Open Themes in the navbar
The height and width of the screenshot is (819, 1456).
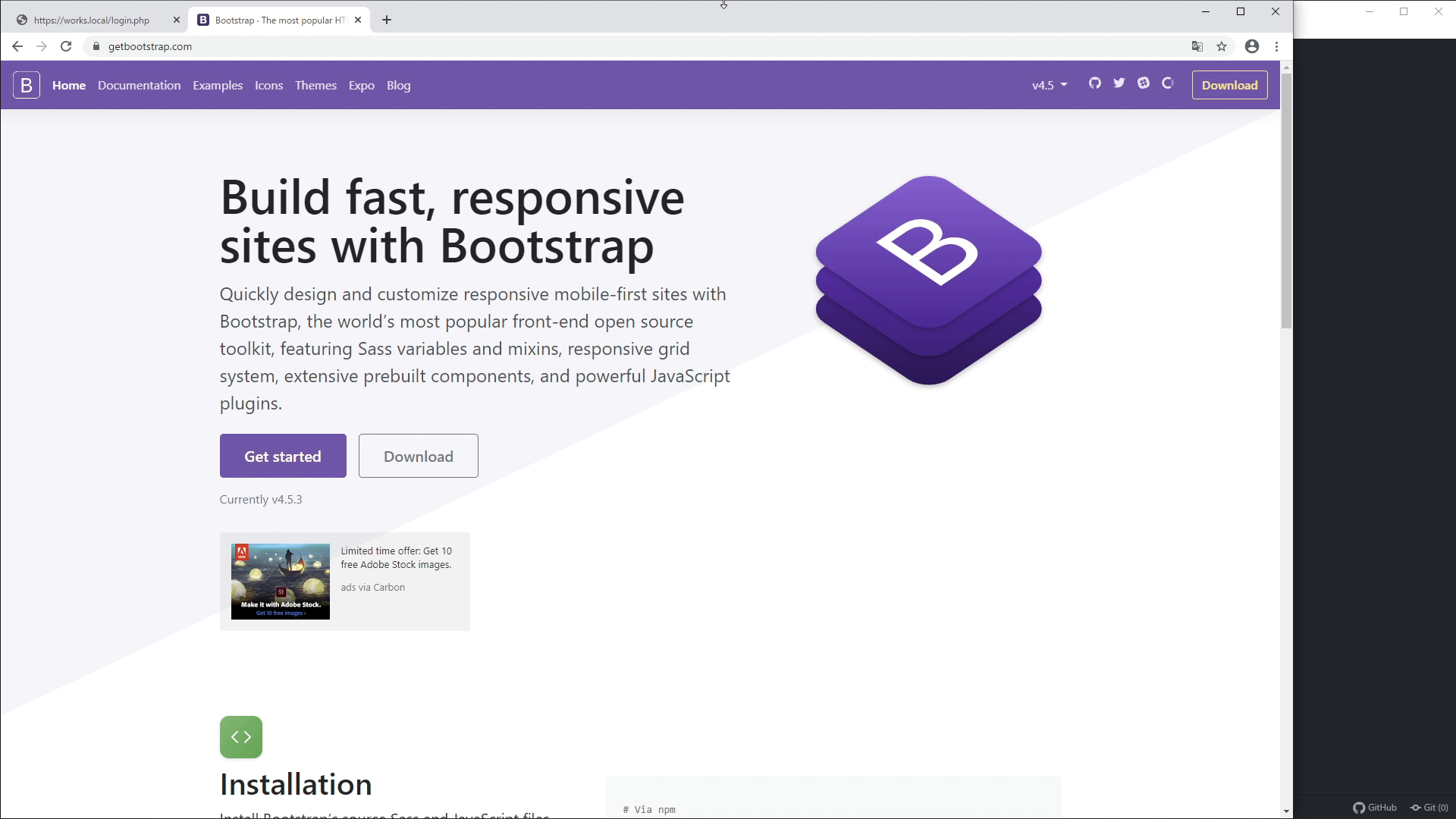[315, 85]
